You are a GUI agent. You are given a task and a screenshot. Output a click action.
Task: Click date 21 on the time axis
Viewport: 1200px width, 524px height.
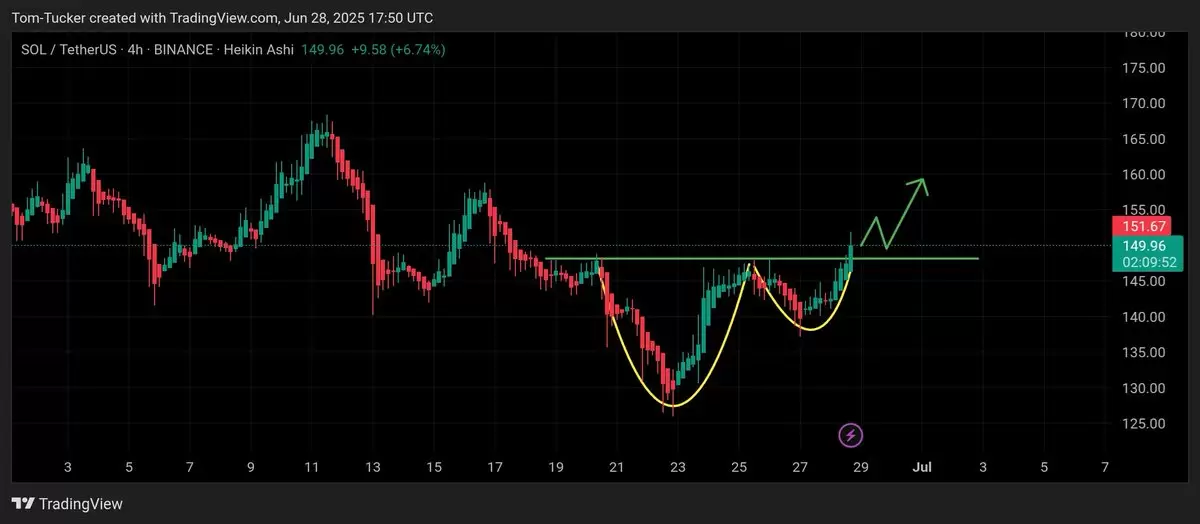coord(617,467)
